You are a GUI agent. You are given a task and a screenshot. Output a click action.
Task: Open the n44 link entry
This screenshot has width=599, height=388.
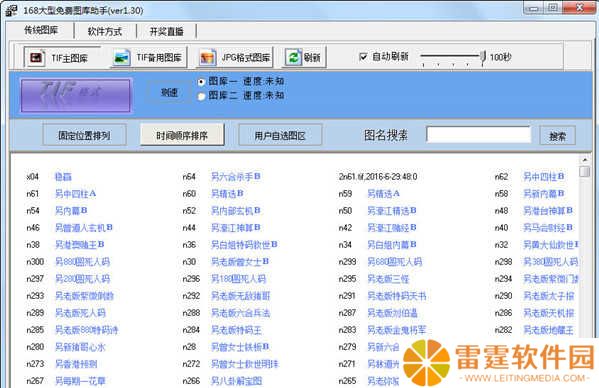(236, 228)
